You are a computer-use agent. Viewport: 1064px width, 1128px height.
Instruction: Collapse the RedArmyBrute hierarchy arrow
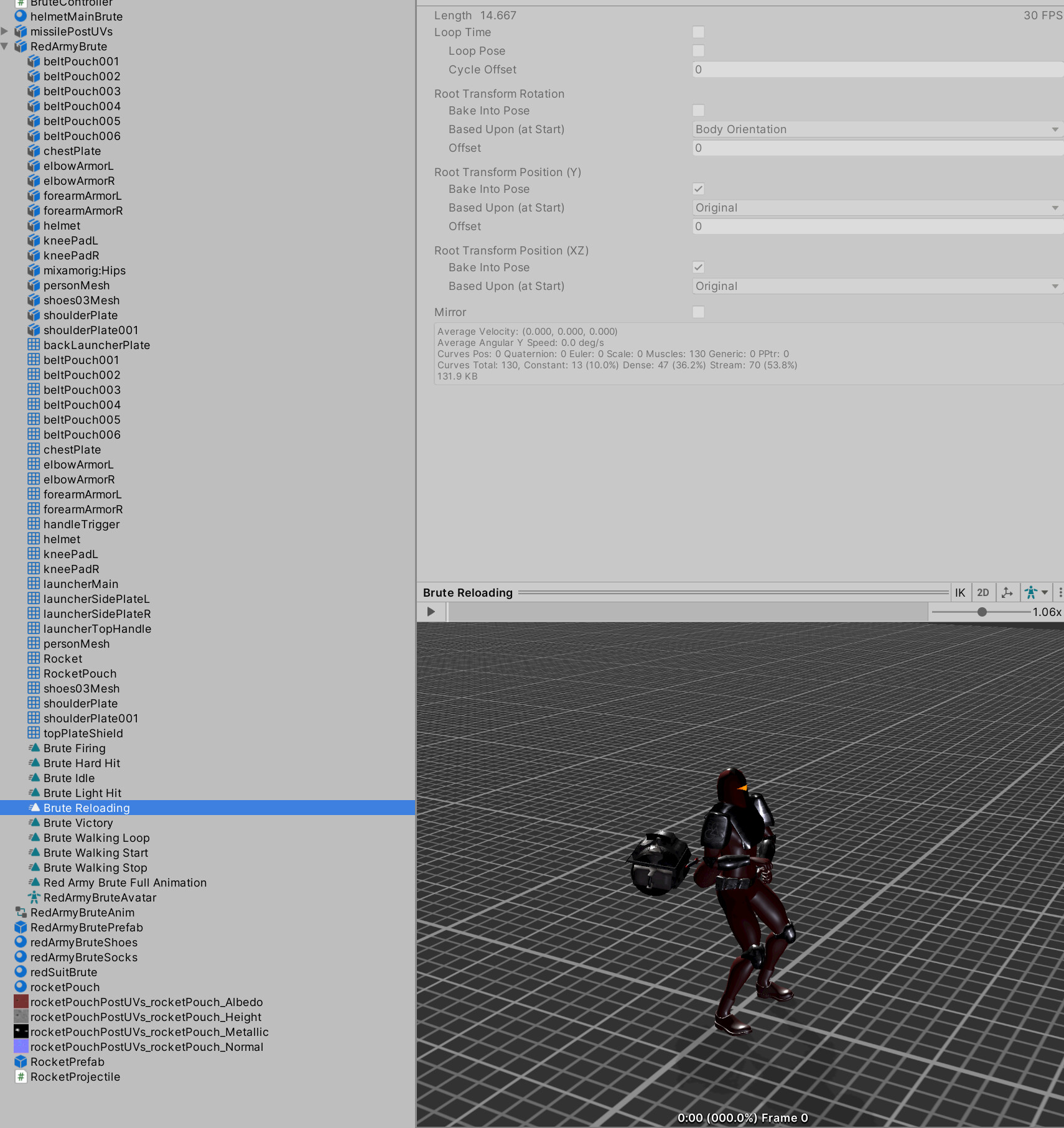[5, 46]
